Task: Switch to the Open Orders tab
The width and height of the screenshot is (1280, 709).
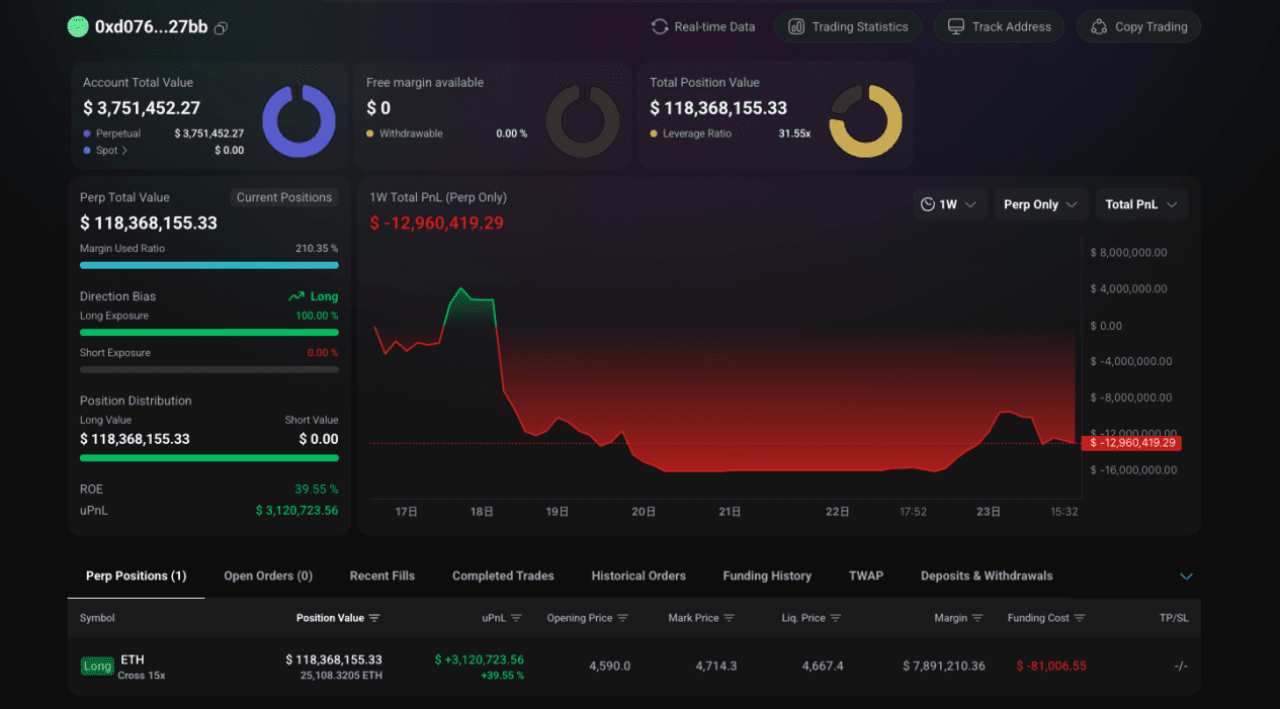Action: tap(268, 576)
